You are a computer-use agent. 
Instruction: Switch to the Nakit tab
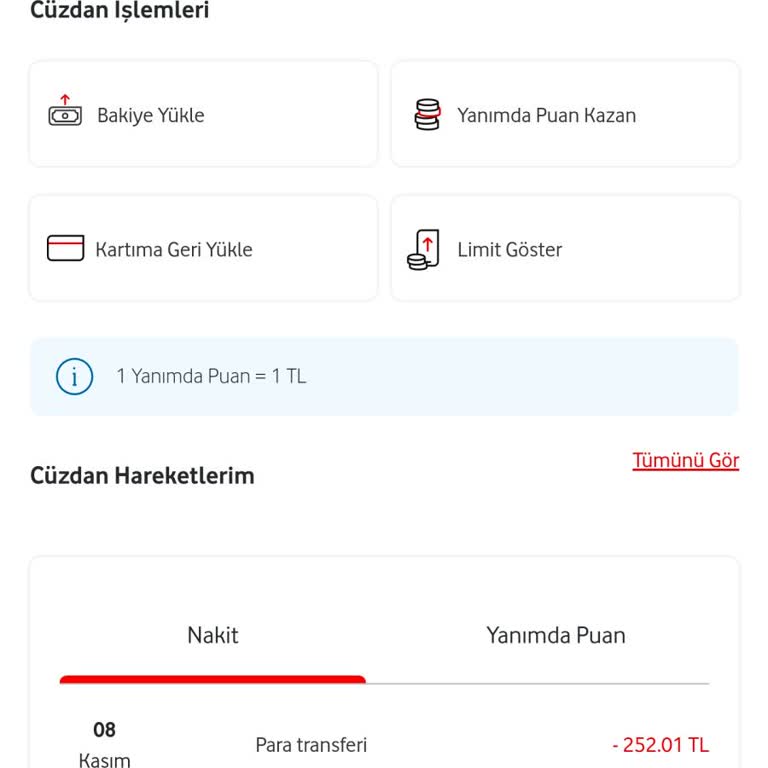[213, 635]
